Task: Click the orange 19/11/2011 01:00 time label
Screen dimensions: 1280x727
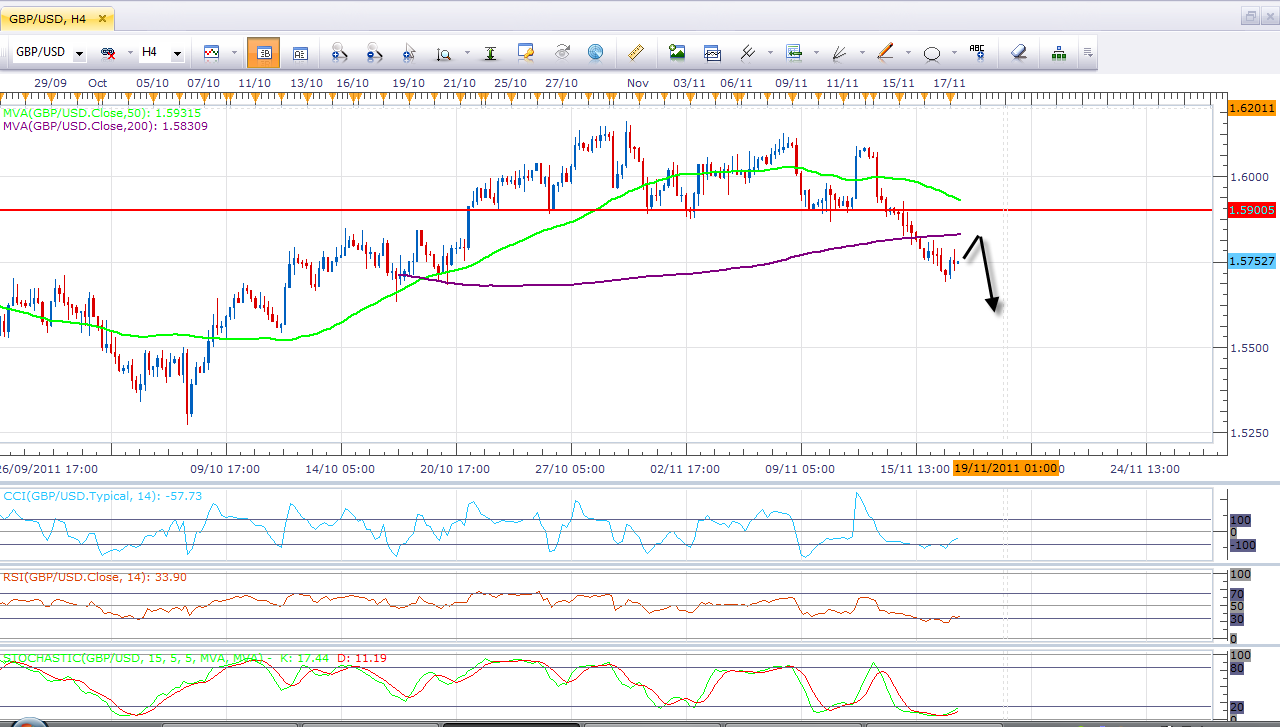Action: point(1006,468)
